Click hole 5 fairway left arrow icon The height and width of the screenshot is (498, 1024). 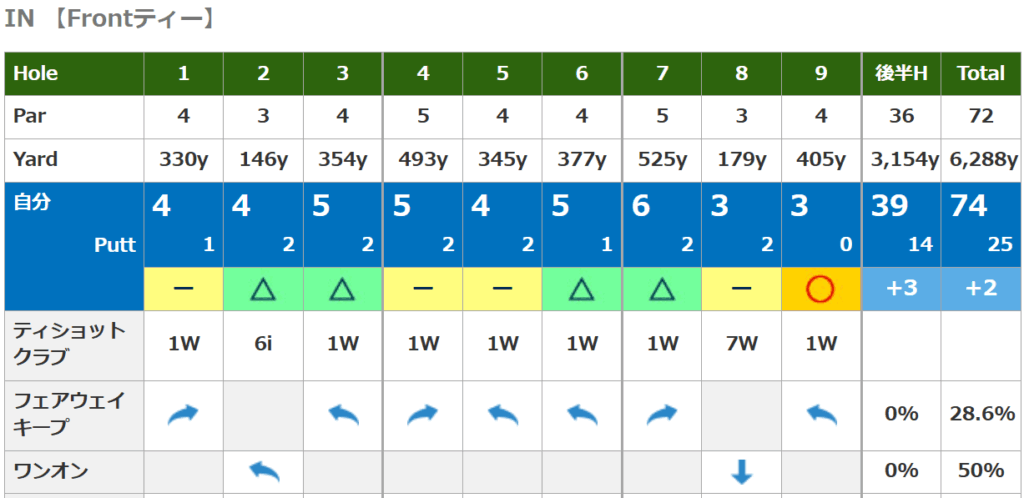coord(502,413)
